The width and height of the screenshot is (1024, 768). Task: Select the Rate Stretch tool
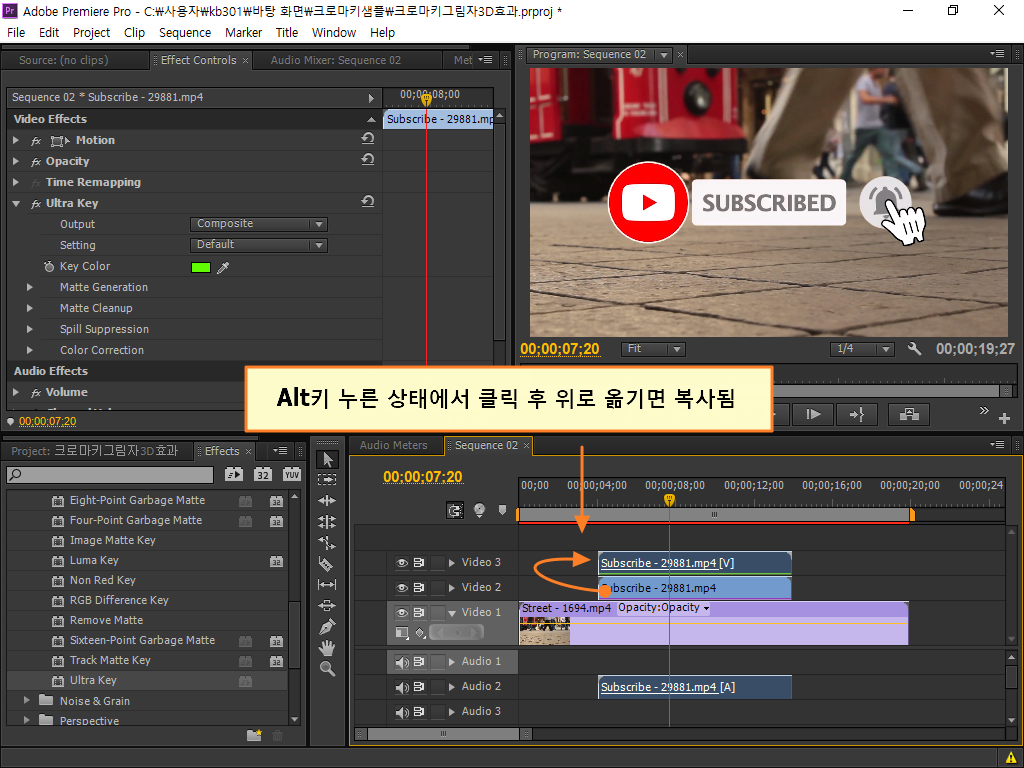coord(327,543)
